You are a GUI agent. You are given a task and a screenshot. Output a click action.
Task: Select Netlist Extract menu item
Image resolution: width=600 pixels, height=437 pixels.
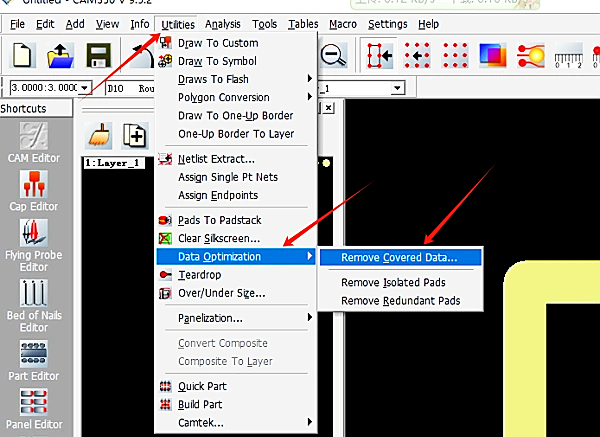click(x=236, y=159)
